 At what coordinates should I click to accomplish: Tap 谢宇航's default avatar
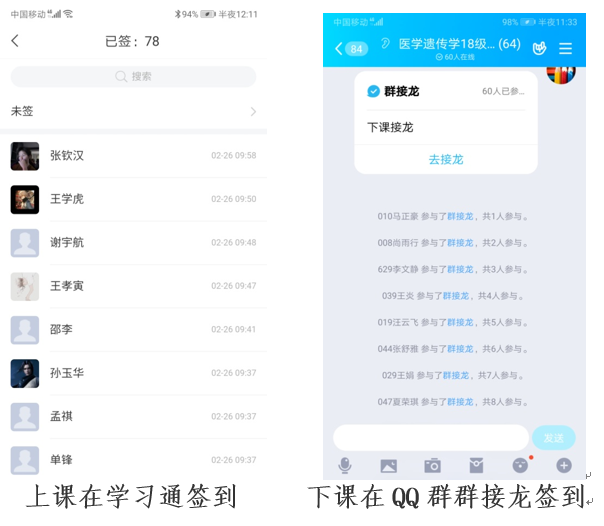click(x=25, y=243)
